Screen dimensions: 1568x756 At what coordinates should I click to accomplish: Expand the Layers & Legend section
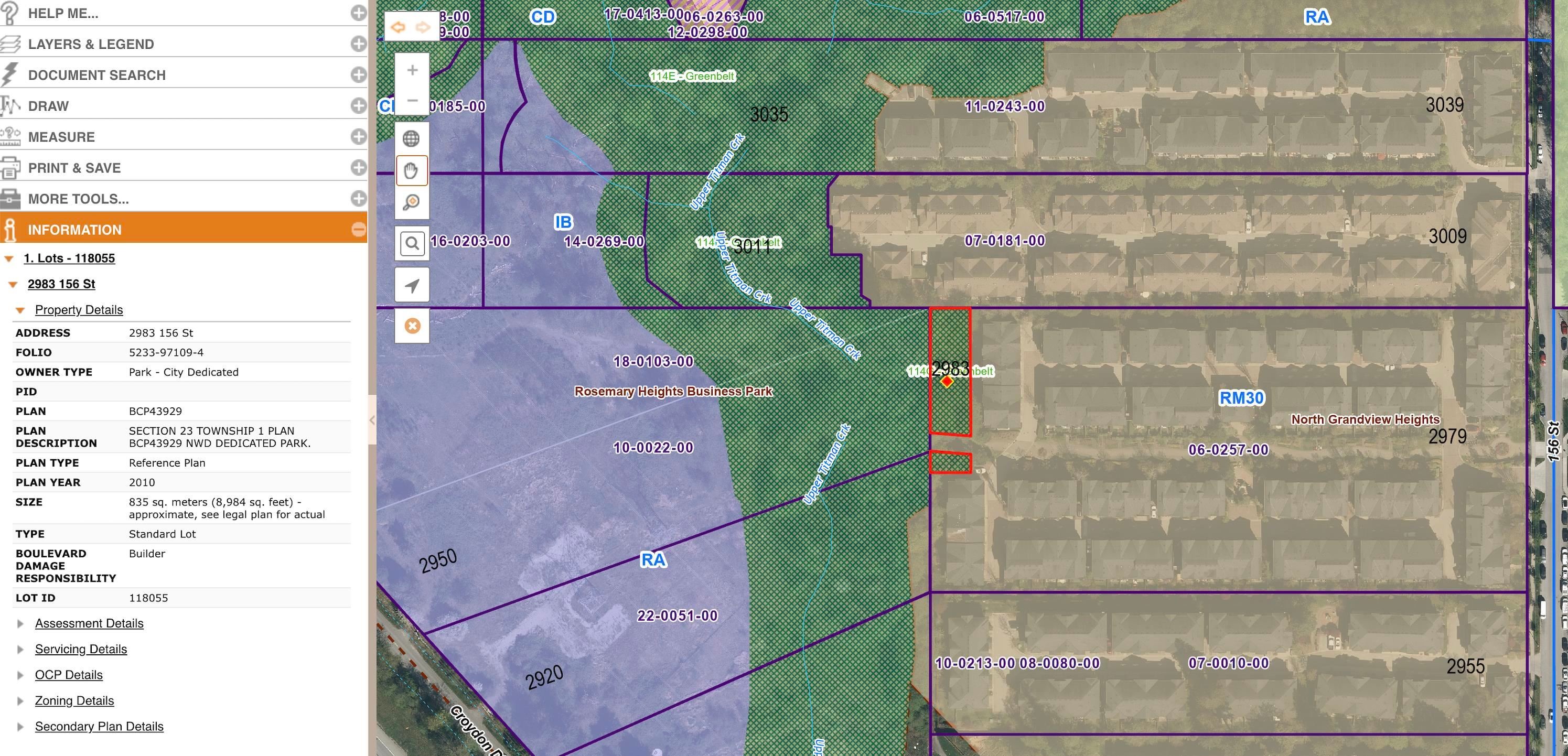click(x=359, y=44)
